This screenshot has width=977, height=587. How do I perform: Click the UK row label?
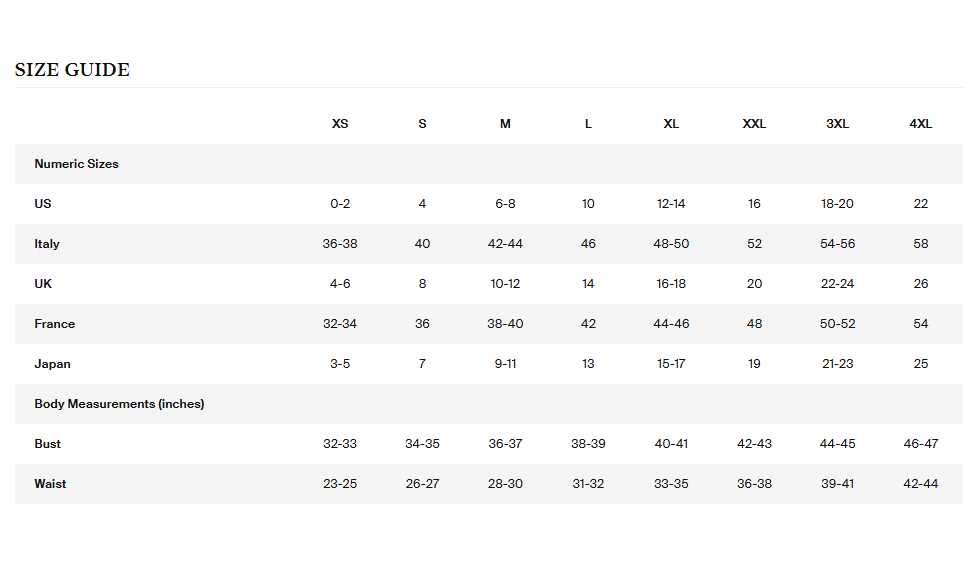coord(43,284)
